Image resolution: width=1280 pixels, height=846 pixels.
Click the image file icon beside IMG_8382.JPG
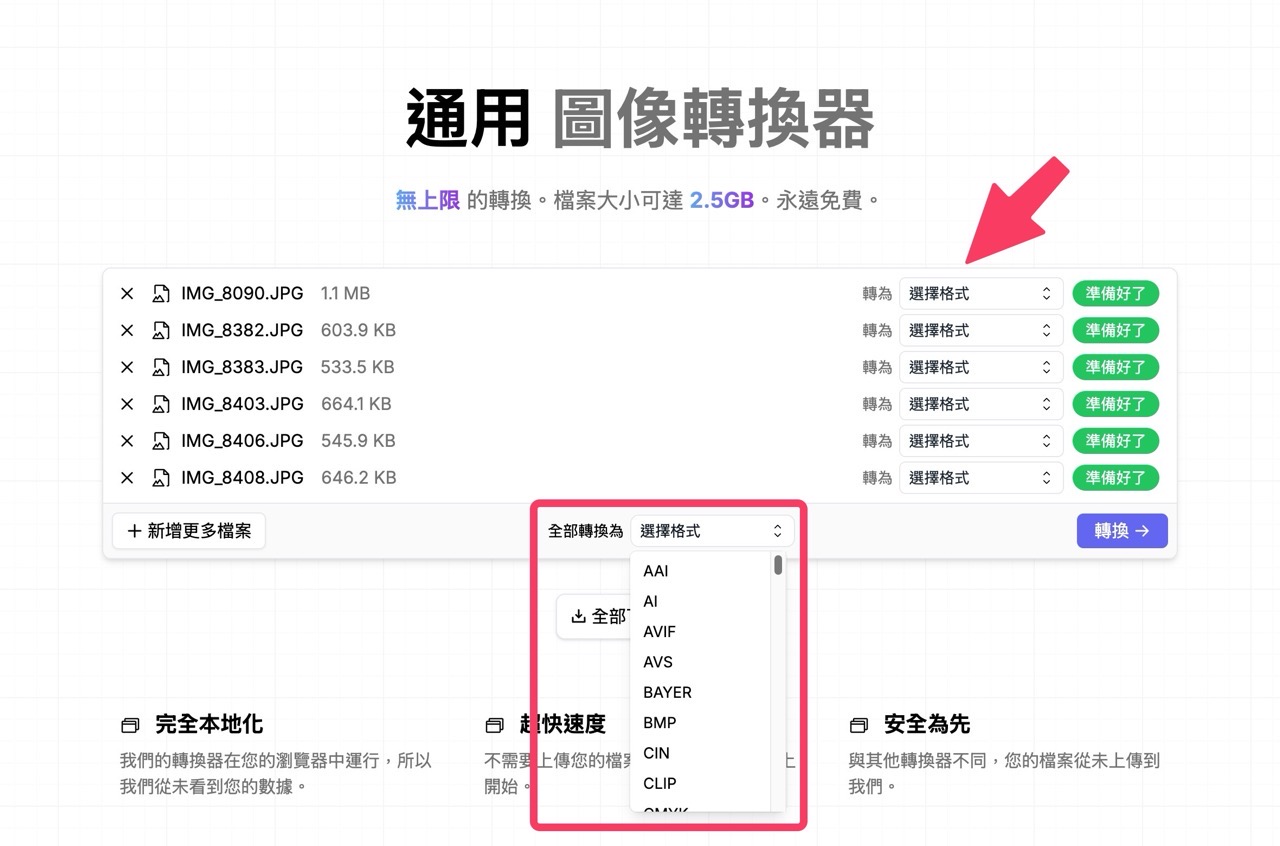(161, 331)
